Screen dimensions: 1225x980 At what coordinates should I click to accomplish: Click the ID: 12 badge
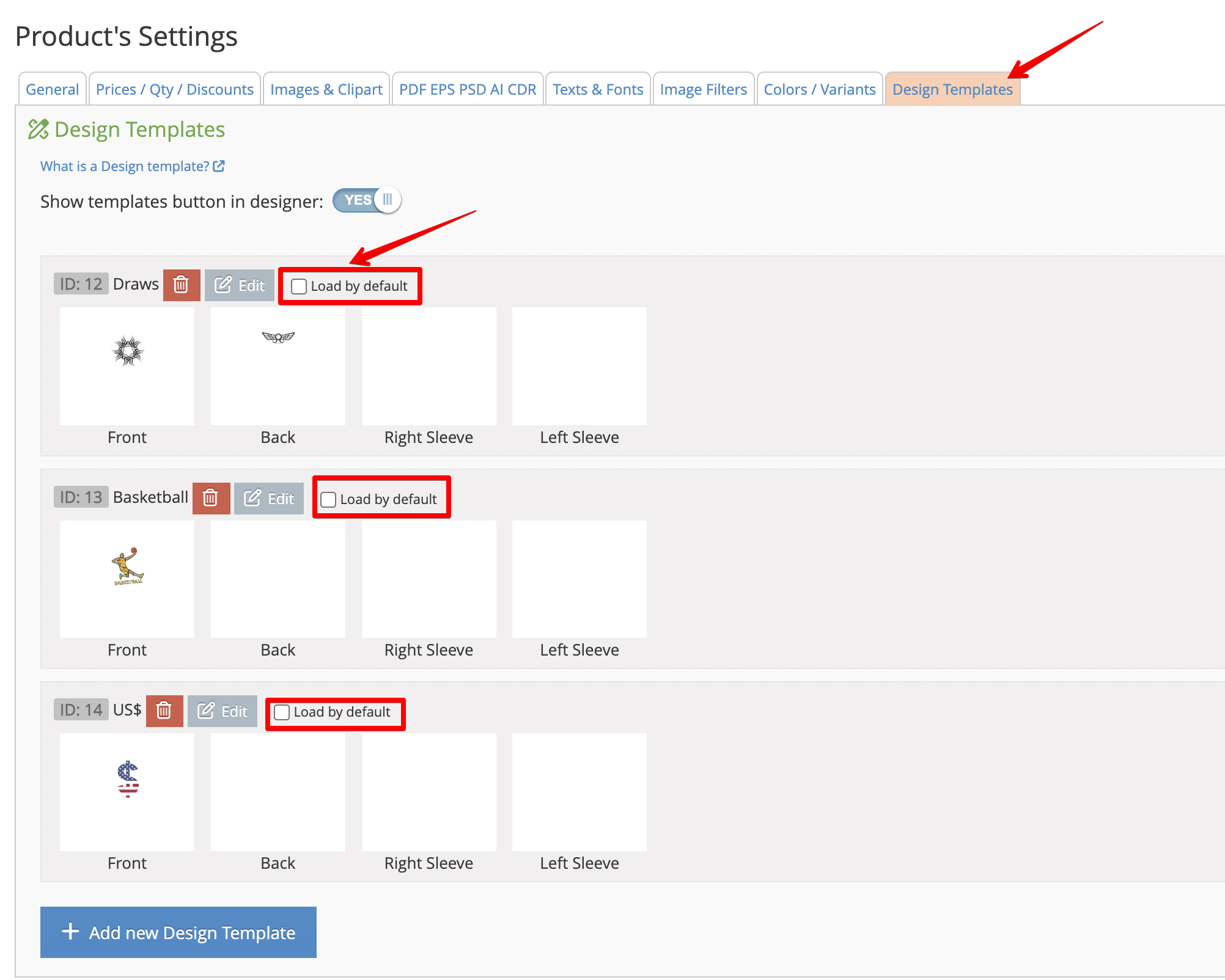coord(81,284)
